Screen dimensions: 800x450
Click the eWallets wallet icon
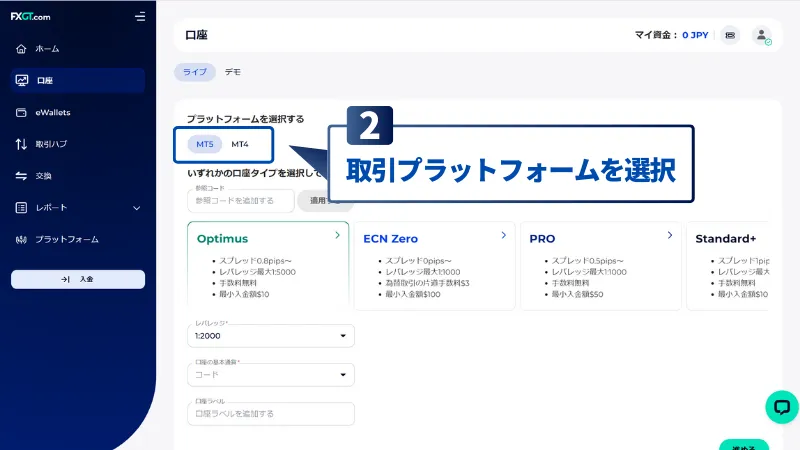point(21,112)
